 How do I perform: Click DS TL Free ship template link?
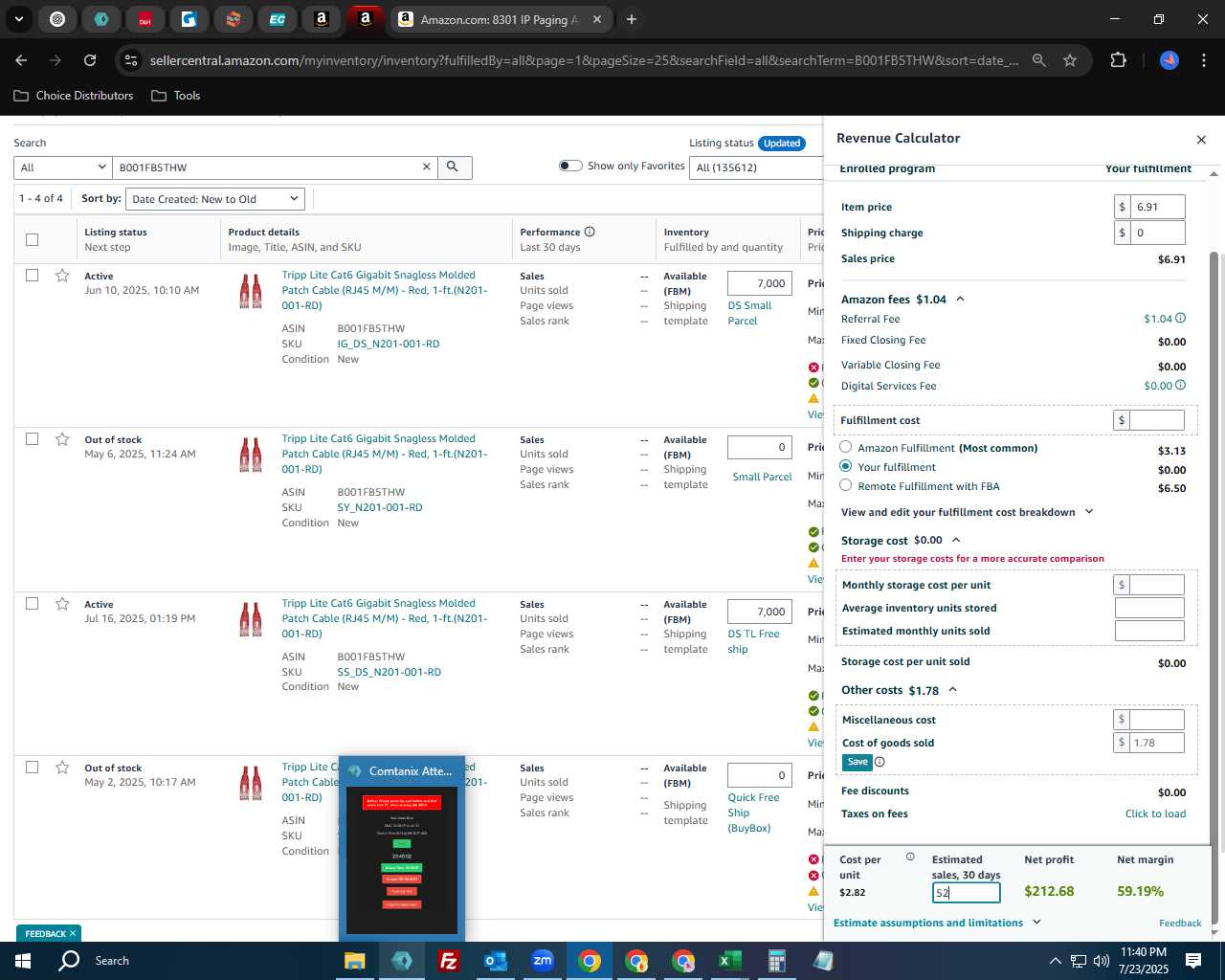click(x=753, y=641)
